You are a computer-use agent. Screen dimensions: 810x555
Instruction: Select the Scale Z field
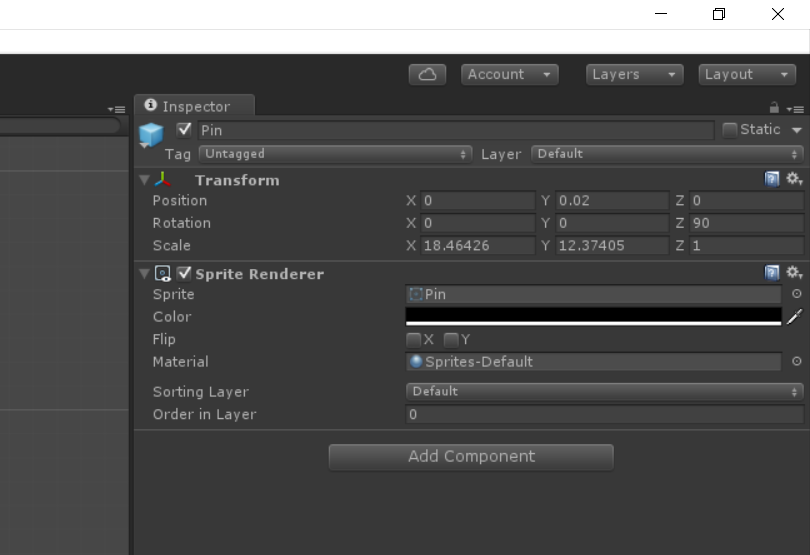746,245
